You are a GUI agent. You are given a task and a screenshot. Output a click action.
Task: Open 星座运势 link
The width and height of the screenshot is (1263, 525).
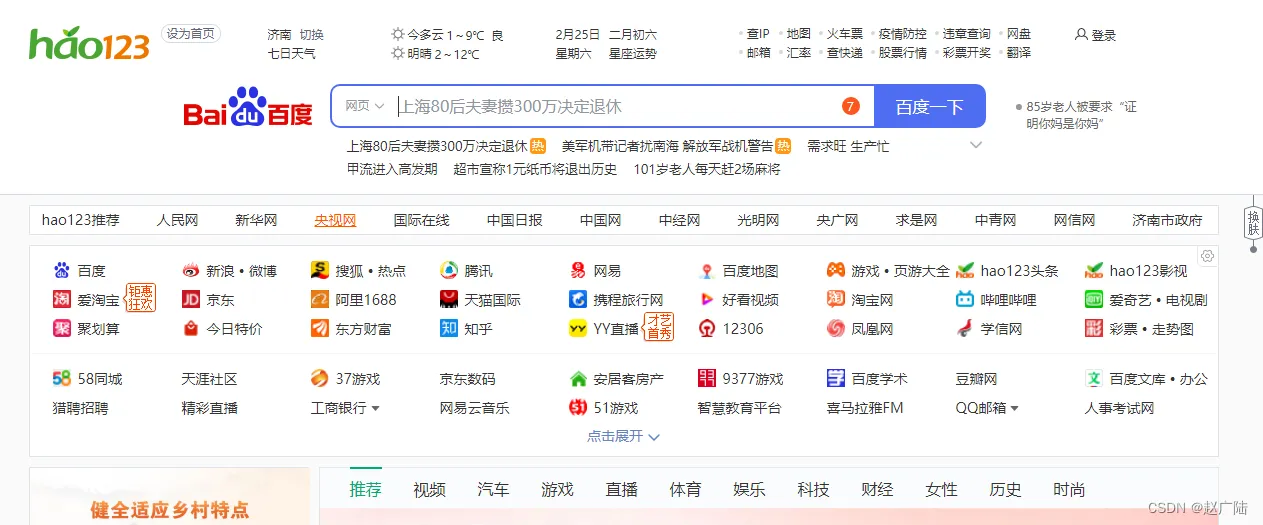(633, 54)
